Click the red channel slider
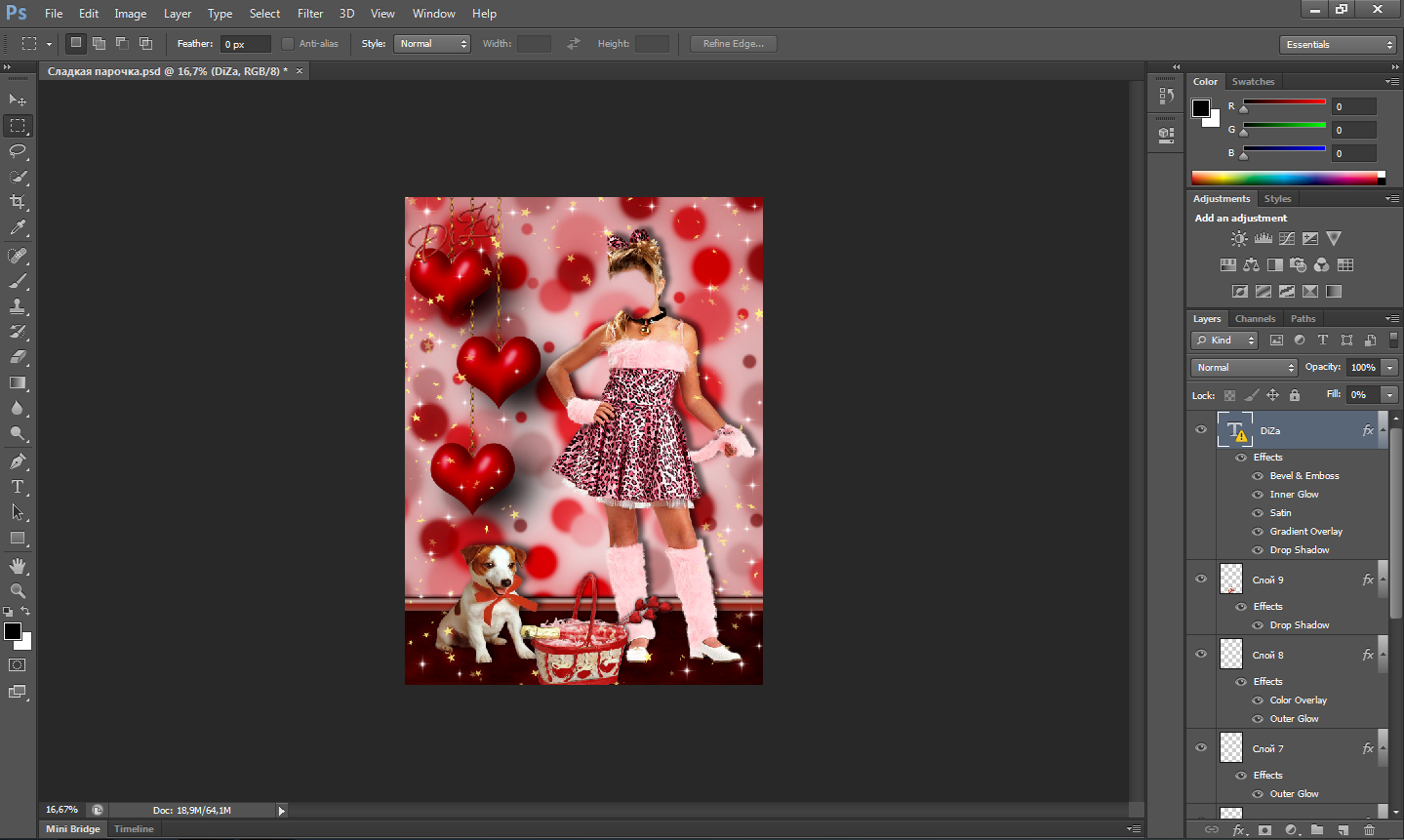Viewport: 1404px width, 840px height. (1283, 102)
